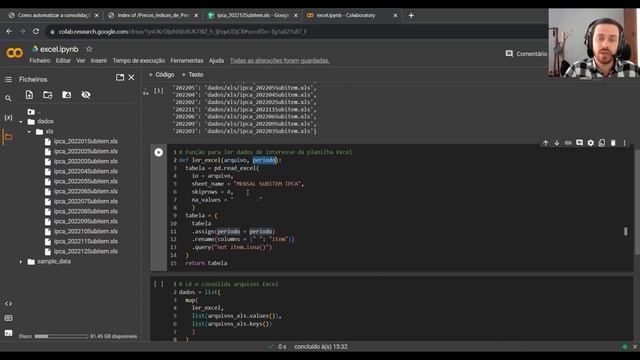The width and height of the screenshot is (640, 360).
Task: Rename the excel.ipynb notebook title
Action: point(59,49)
